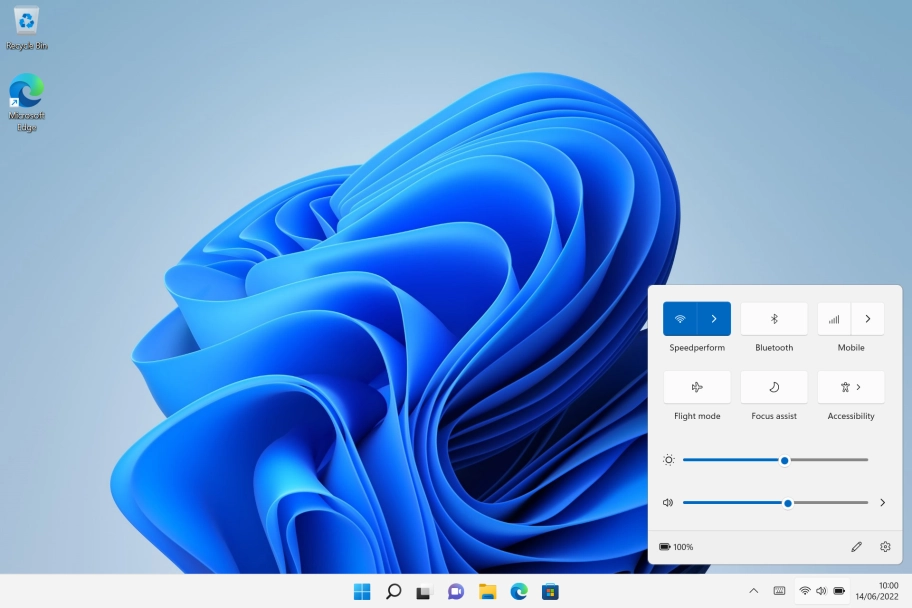This screenshot has height=608, width=912.
Task: Turn on Focus assist
Action: click(773, 387)
